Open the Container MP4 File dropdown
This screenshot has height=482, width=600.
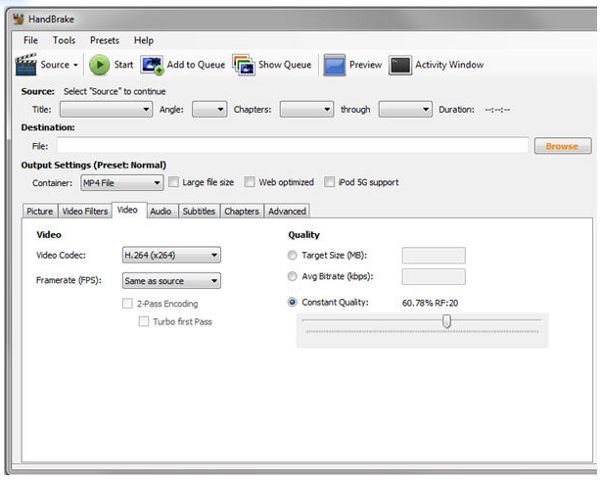pyautogui.click(x=122, y=183)
